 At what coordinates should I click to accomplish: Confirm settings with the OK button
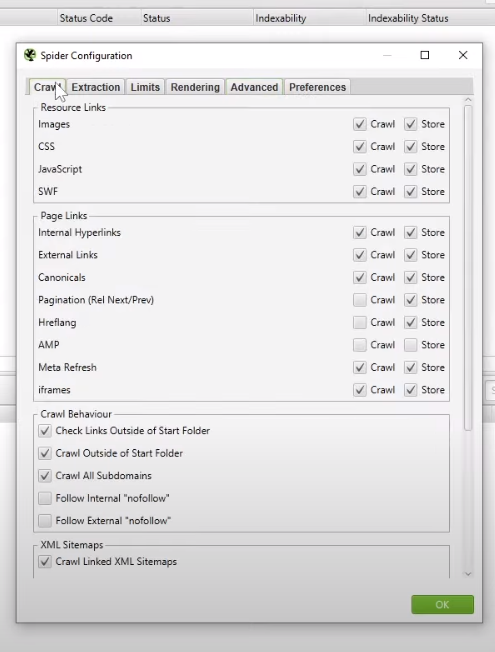pos(442,604)
